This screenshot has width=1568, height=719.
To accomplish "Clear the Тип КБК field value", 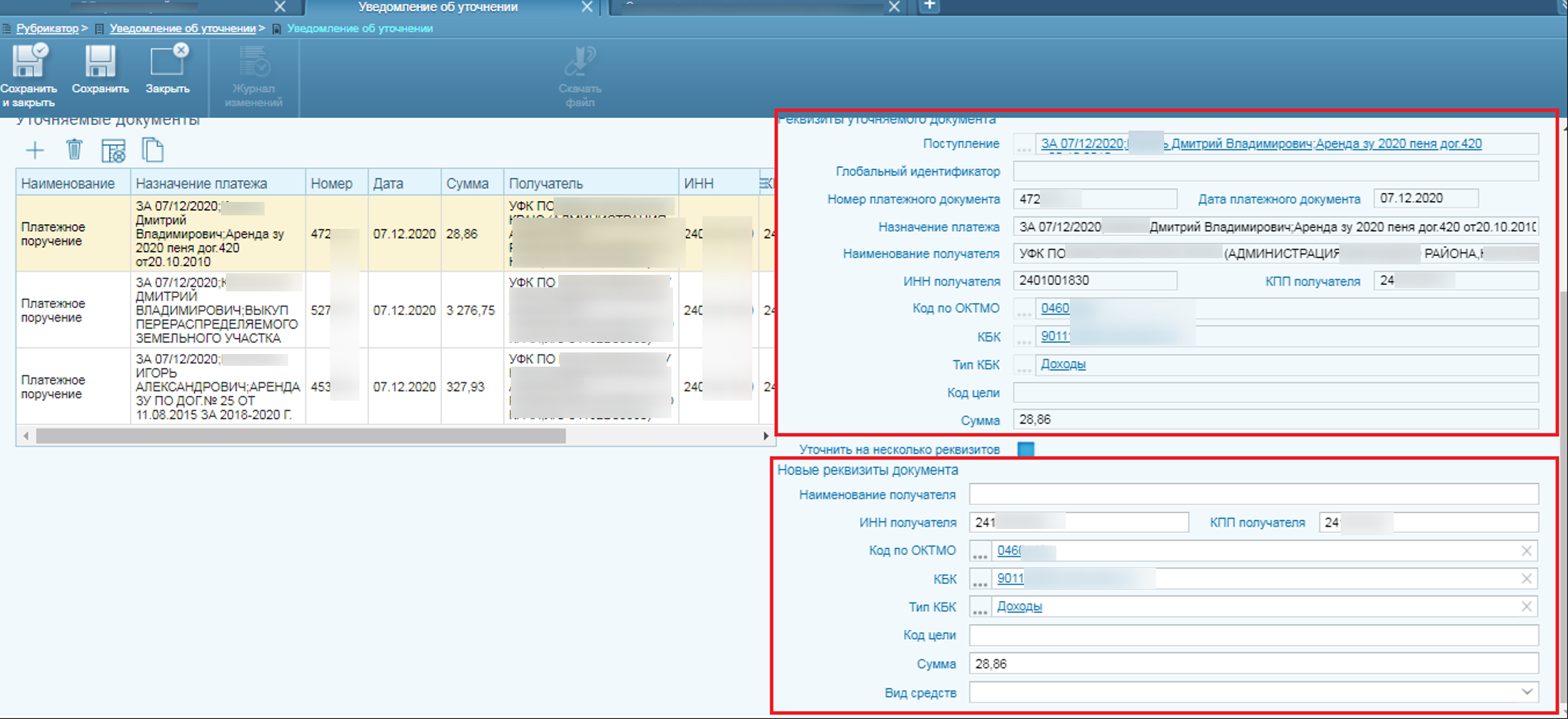I will pyautogui.click(x=1526, y=607).
